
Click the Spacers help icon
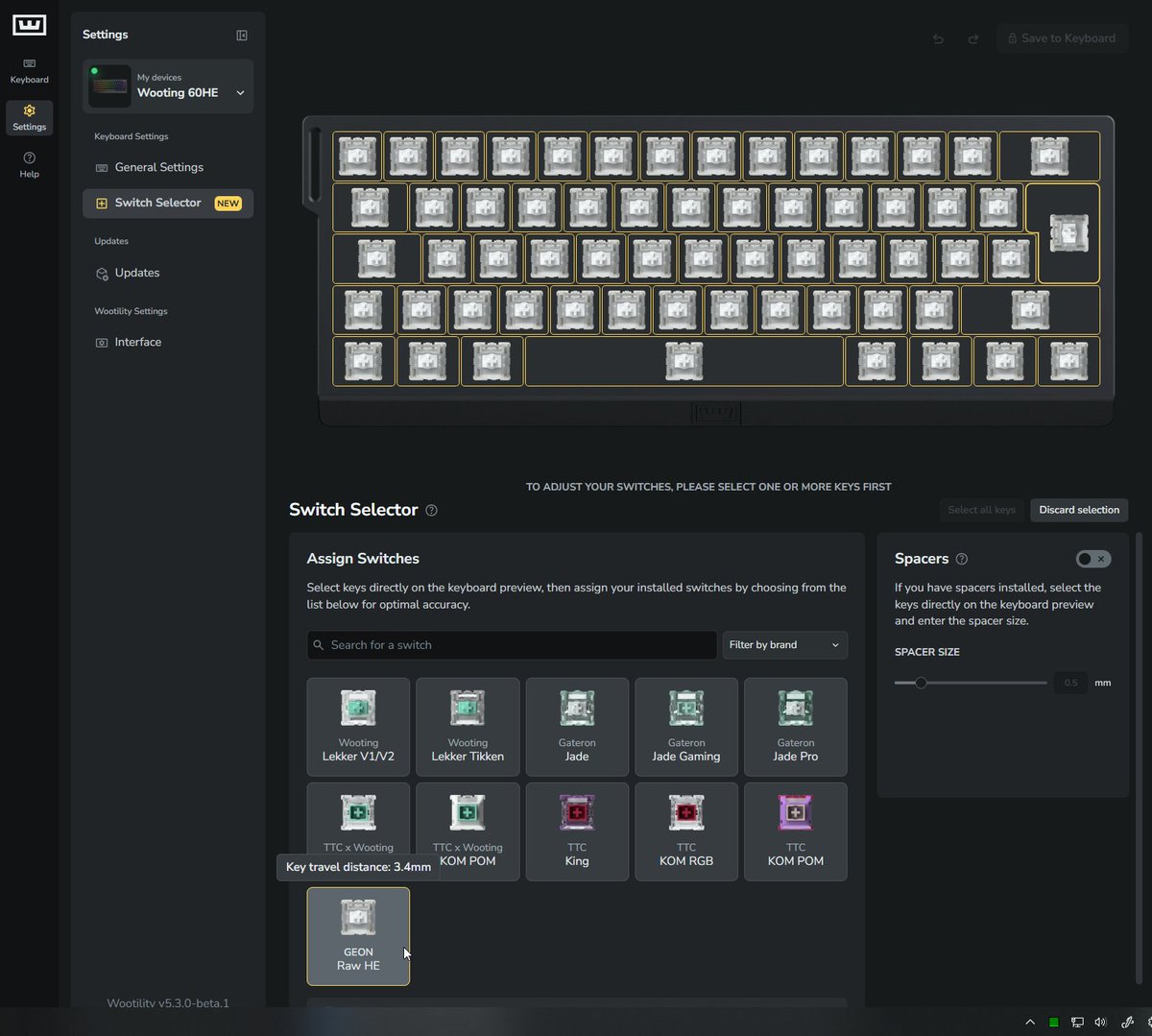[x=962, y=559]
